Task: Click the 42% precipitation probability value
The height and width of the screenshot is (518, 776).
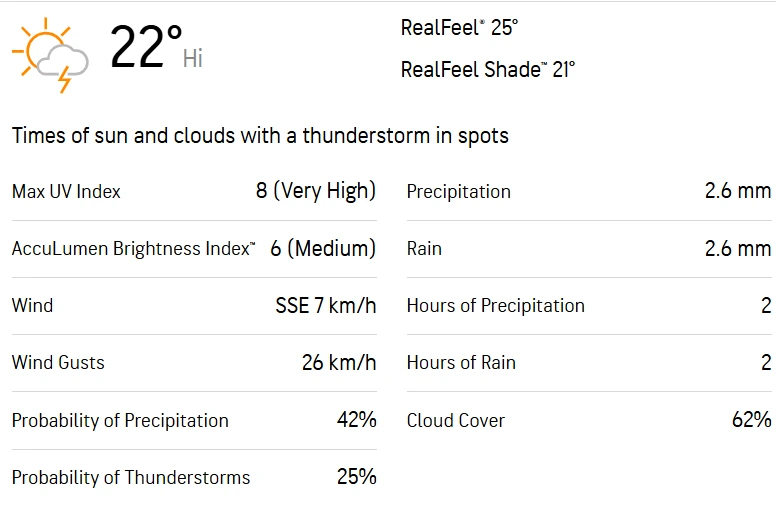Action: (356, 420)
